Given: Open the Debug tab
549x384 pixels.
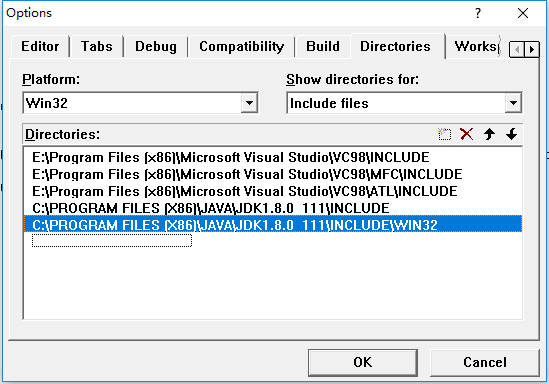Looking at the screenshot, I should coord(156,47).
